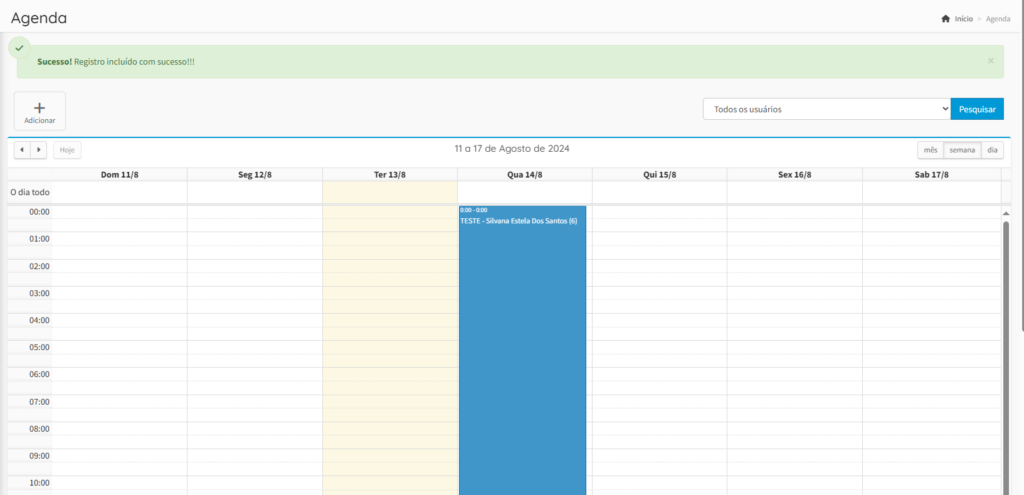Click the Início breadcrumb link
Image resolution: width=1024 pixels, height=495 pixels.
964,19
